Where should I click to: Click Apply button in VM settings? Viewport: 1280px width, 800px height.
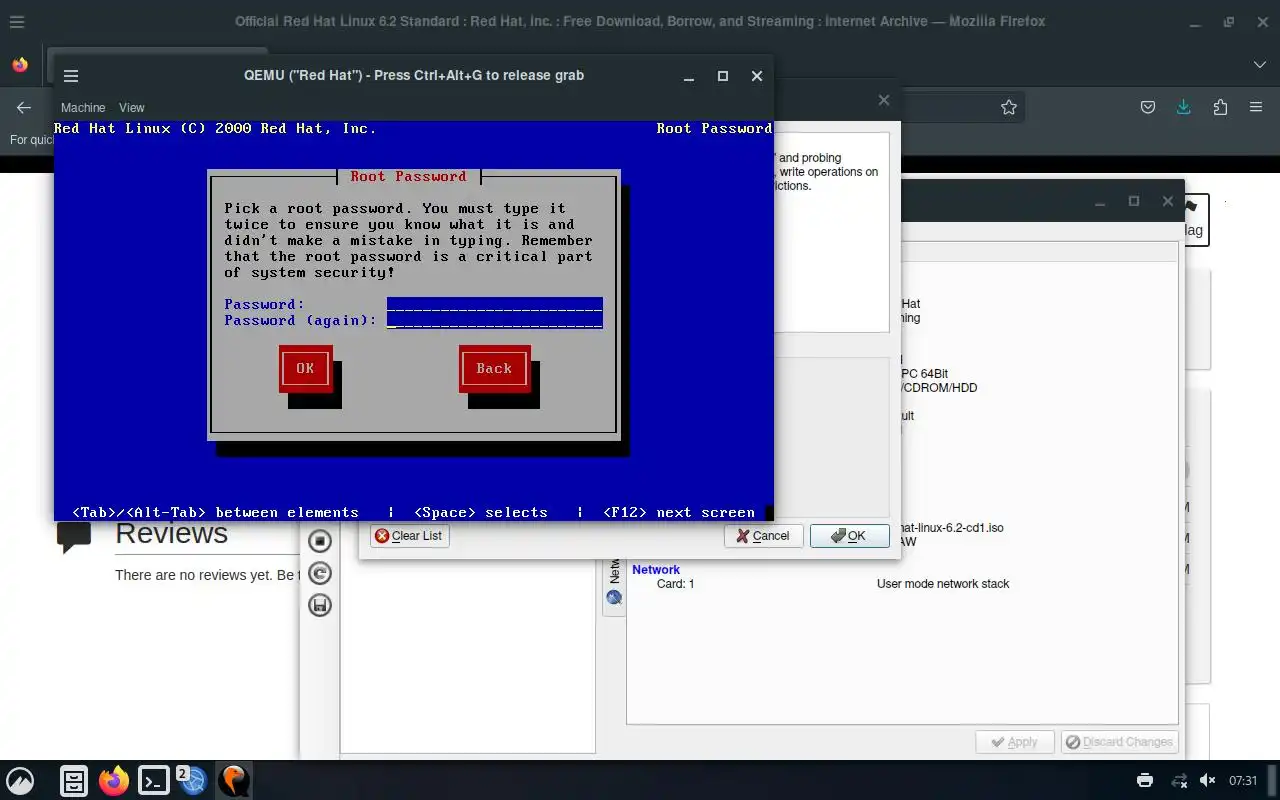(1014, 742)
